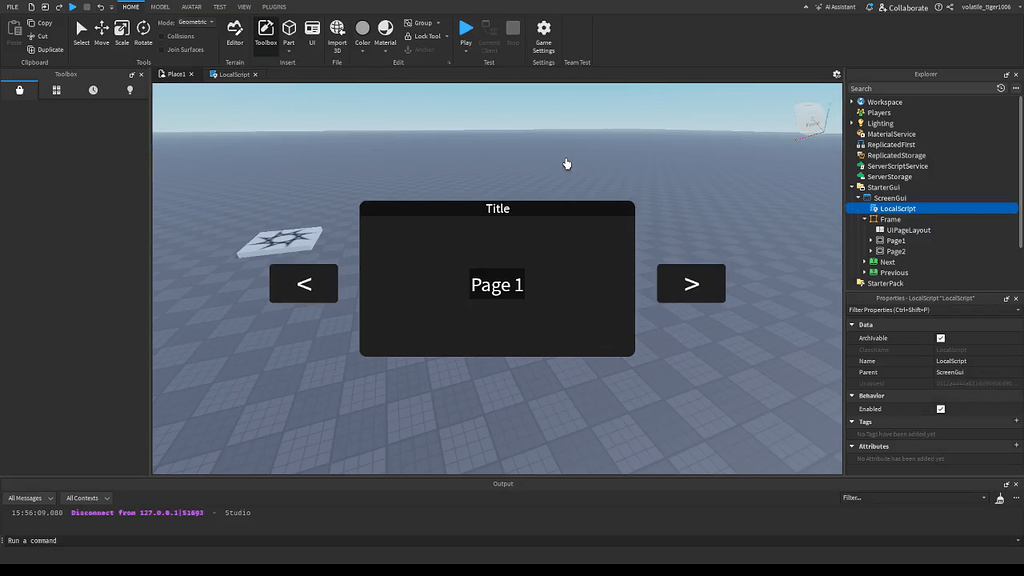Open the Terrain Editor
This screenshot has height=576, width=1024.
(x=234, y=33)
